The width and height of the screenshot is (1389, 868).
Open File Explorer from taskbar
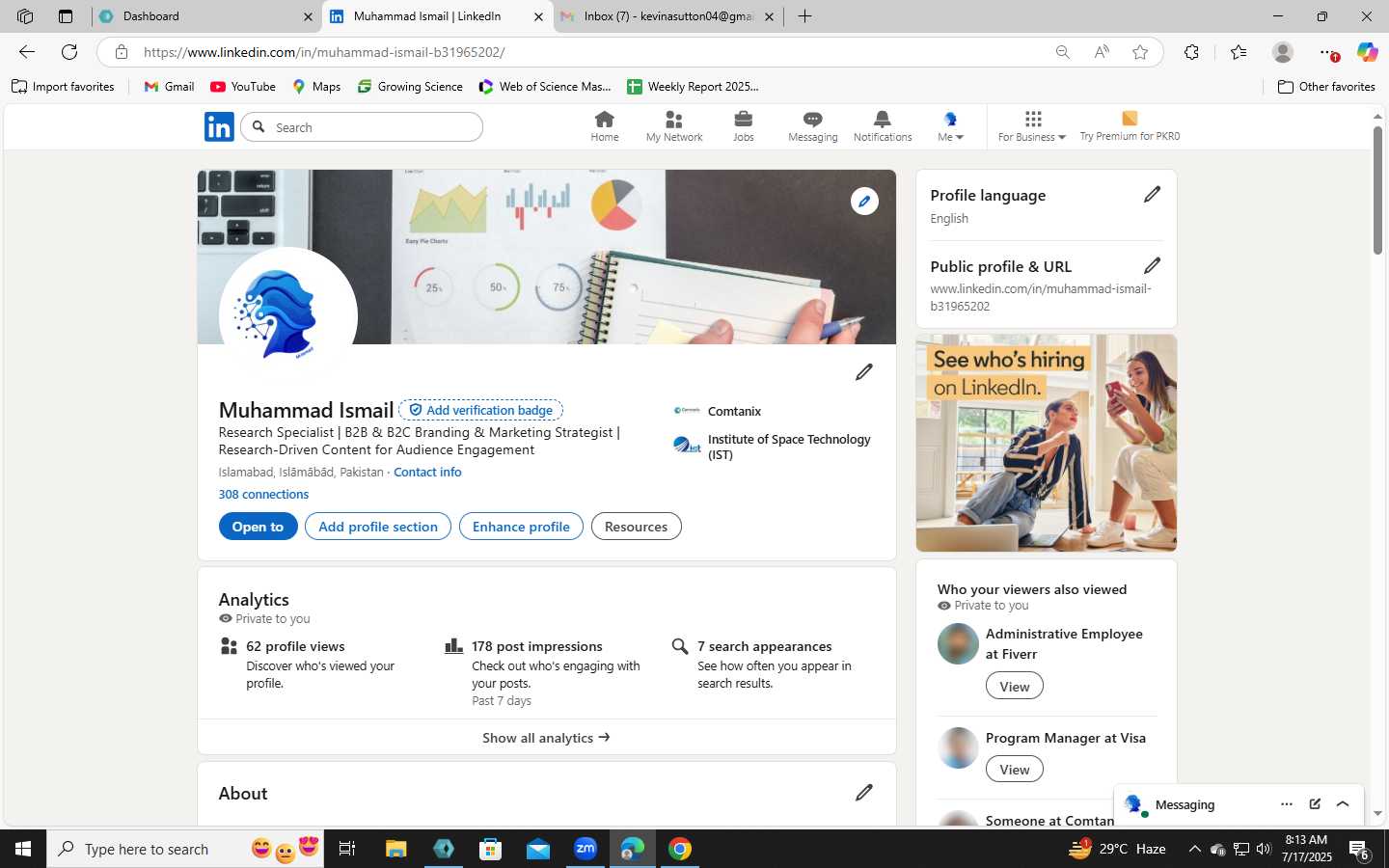point(395,849)
